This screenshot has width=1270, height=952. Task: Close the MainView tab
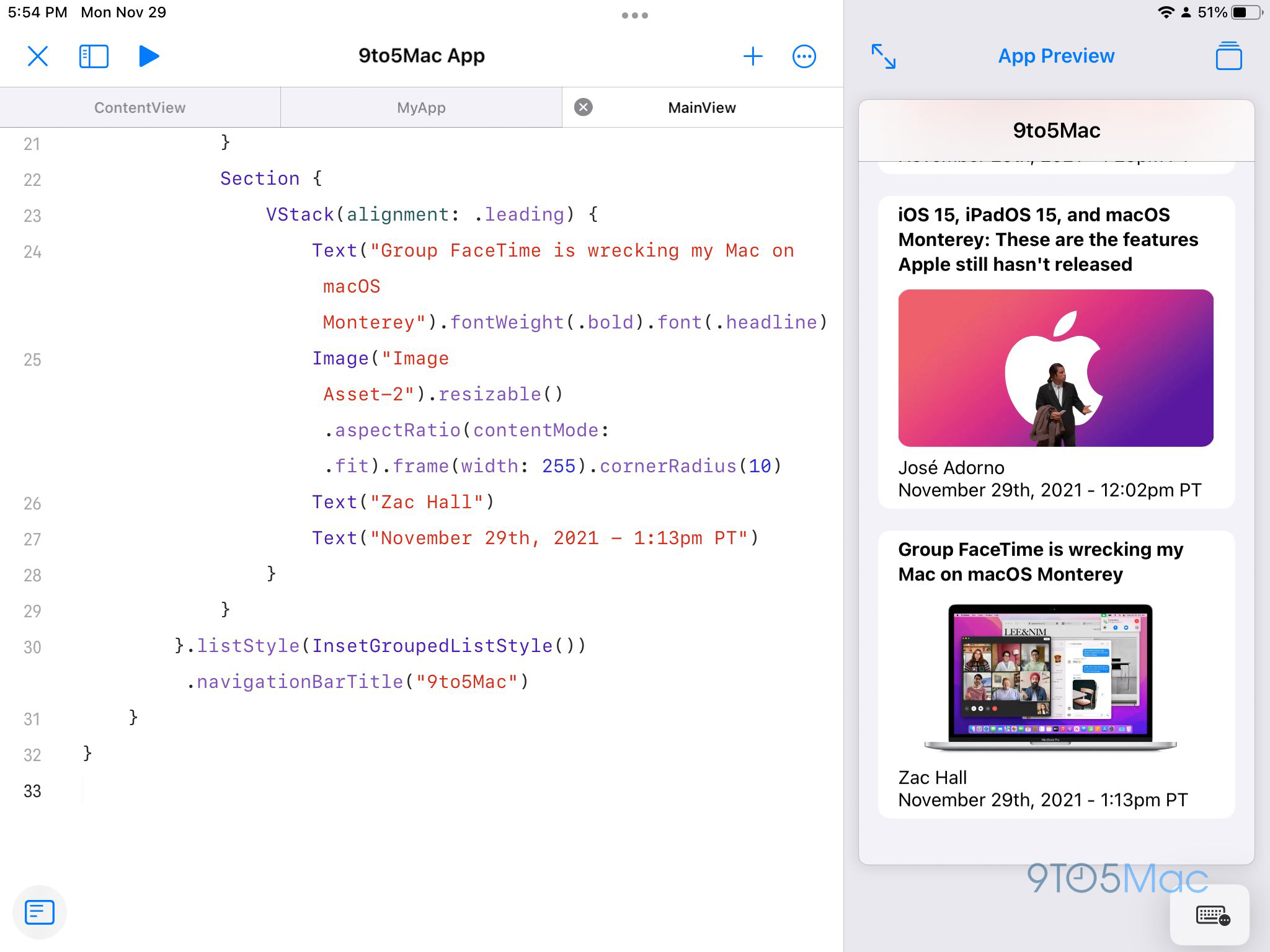pos(583,107)
